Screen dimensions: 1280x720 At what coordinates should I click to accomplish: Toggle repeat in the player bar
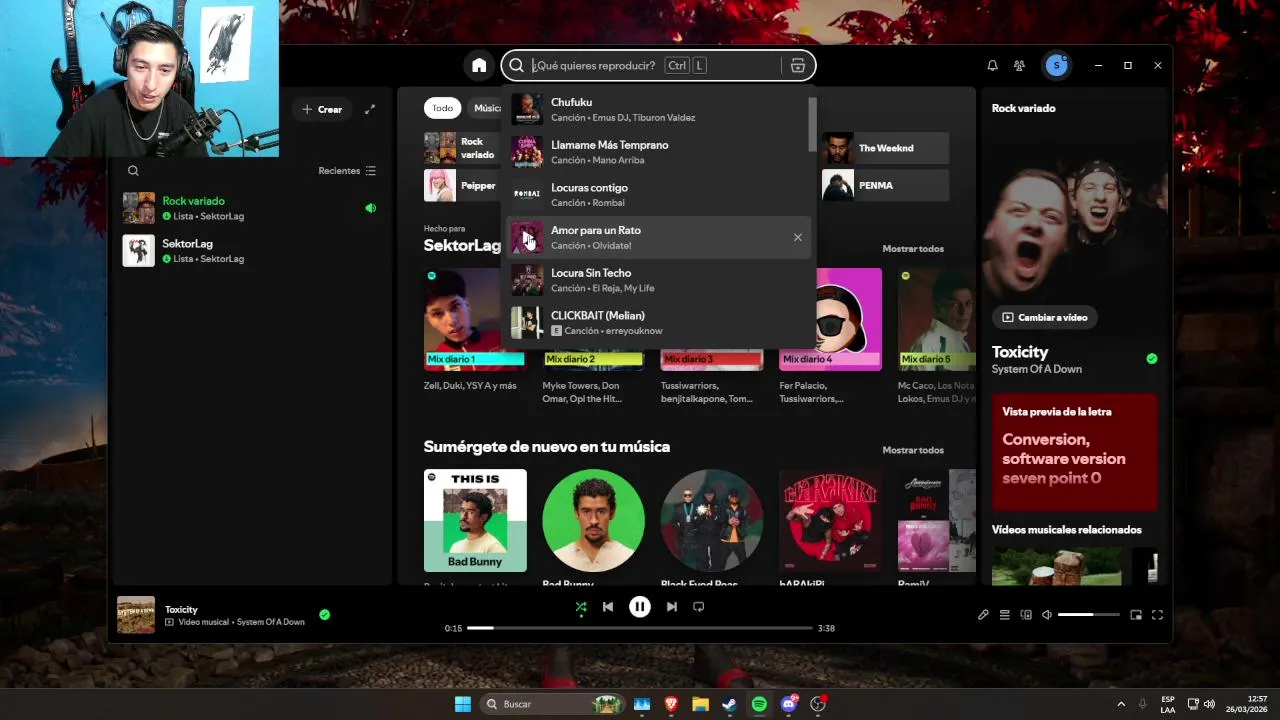699,607
